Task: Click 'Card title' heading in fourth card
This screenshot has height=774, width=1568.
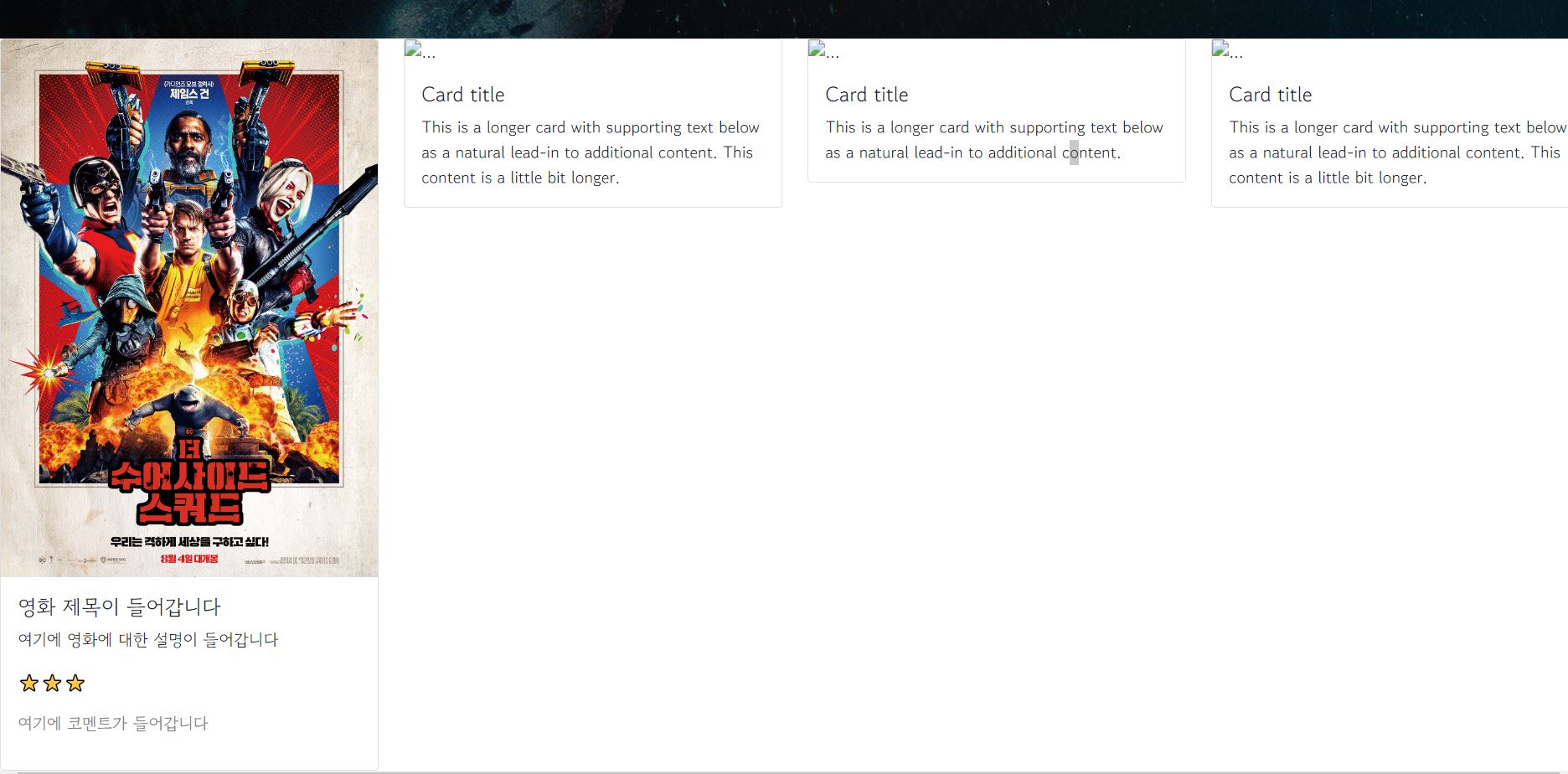Action: point(1271,95)
